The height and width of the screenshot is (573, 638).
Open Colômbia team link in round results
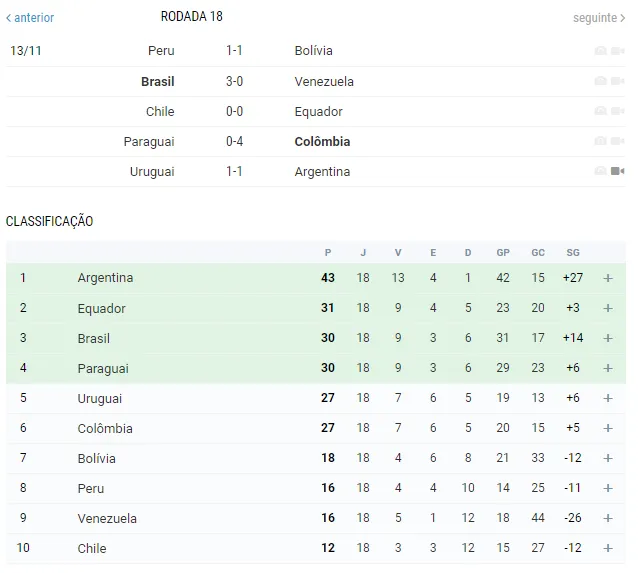coord(322,142)
